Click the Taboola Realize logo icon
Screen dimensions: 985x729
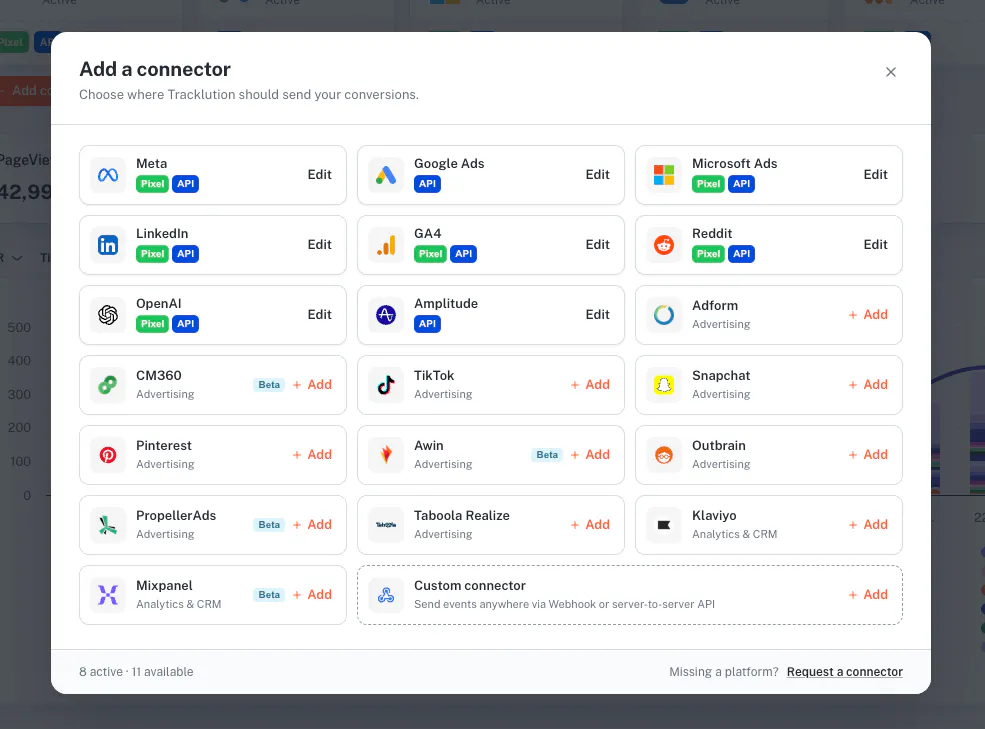click(386, 525)
